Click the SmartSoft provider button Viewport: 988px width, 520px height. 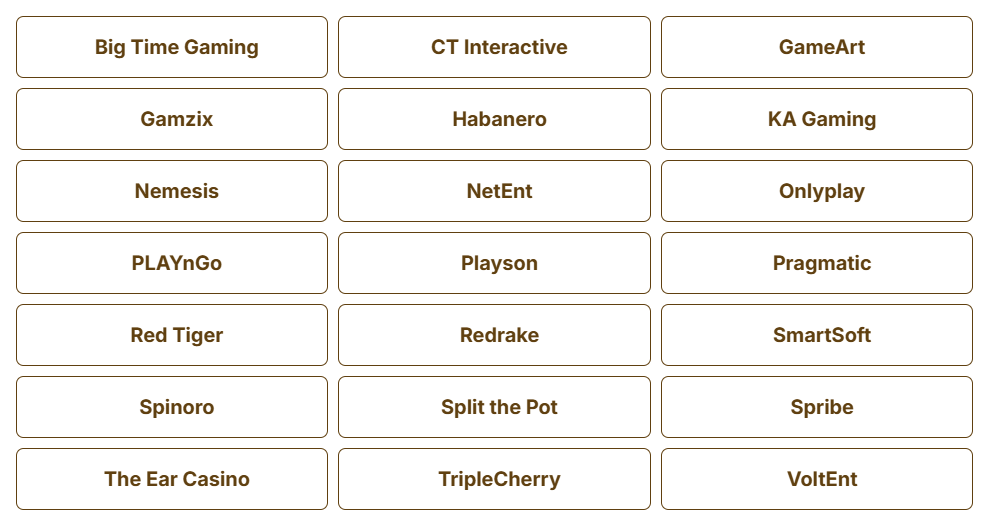[817, 335]
